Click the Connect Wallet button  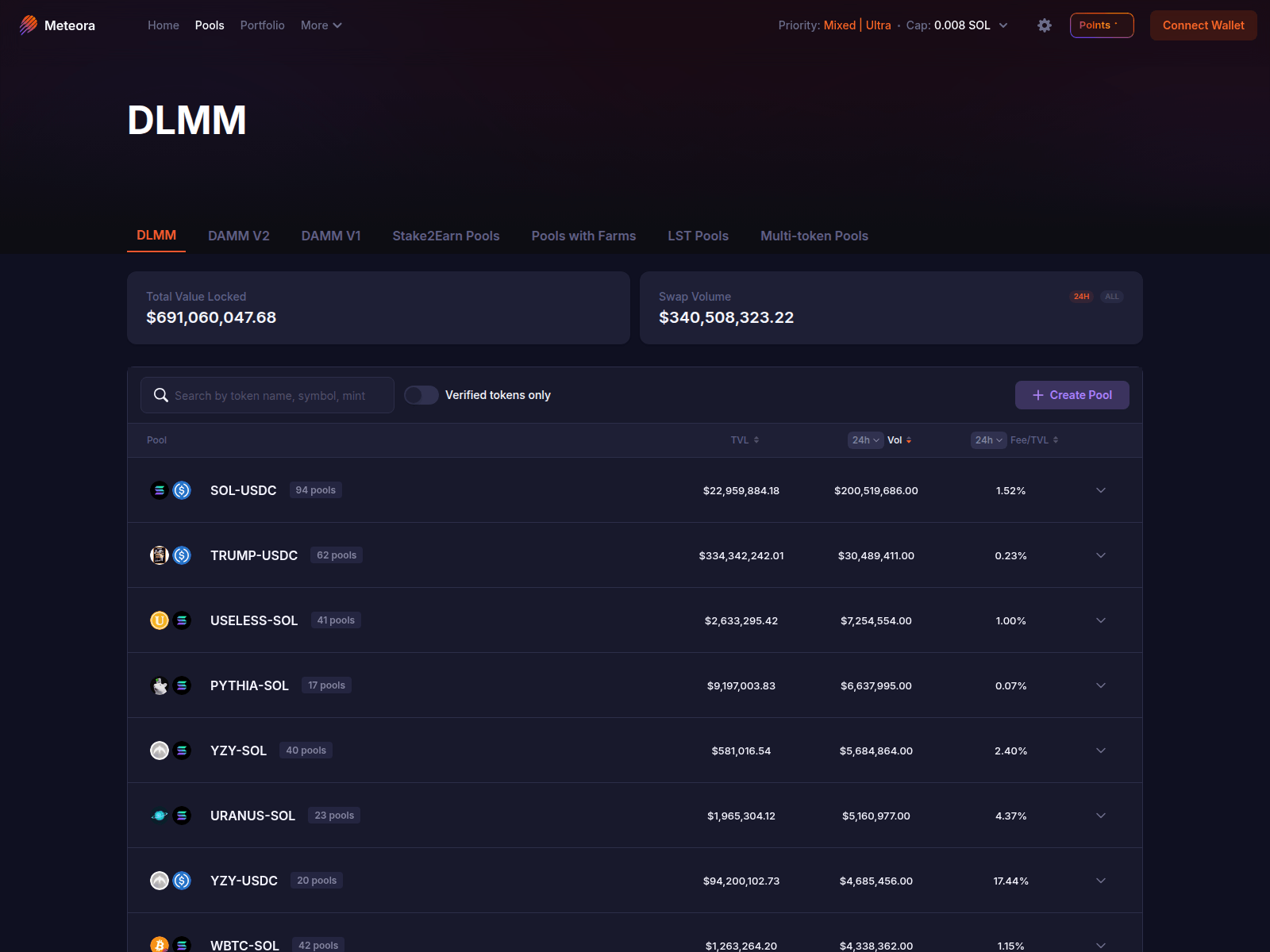pos(1203,25)
